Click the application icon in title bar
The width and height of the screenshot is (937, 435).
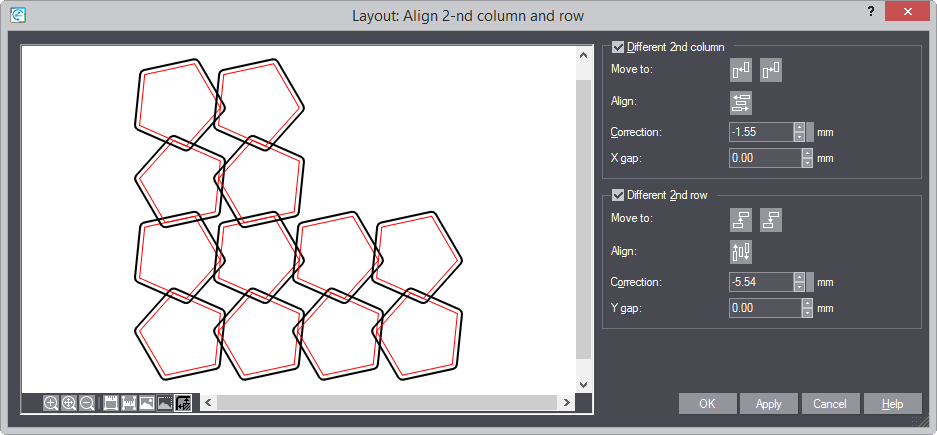point(19,16)
